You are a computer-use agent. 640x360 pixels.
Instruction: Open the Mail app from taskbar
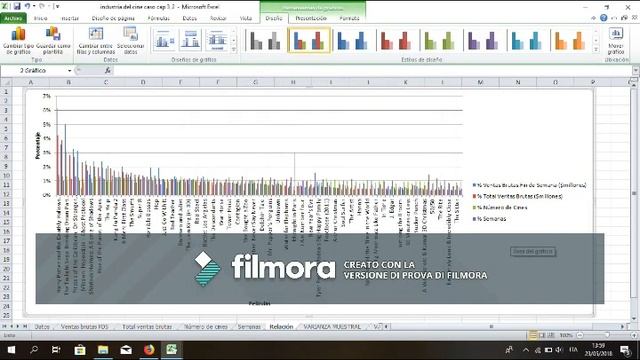click(x=126, y=350)
